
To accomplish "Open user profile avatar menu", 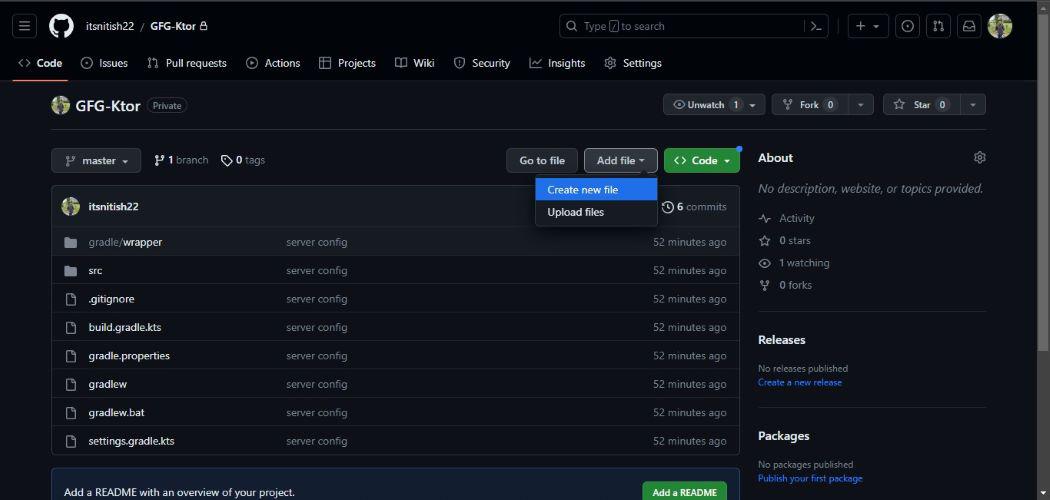I will click(x=1000, y=26).
